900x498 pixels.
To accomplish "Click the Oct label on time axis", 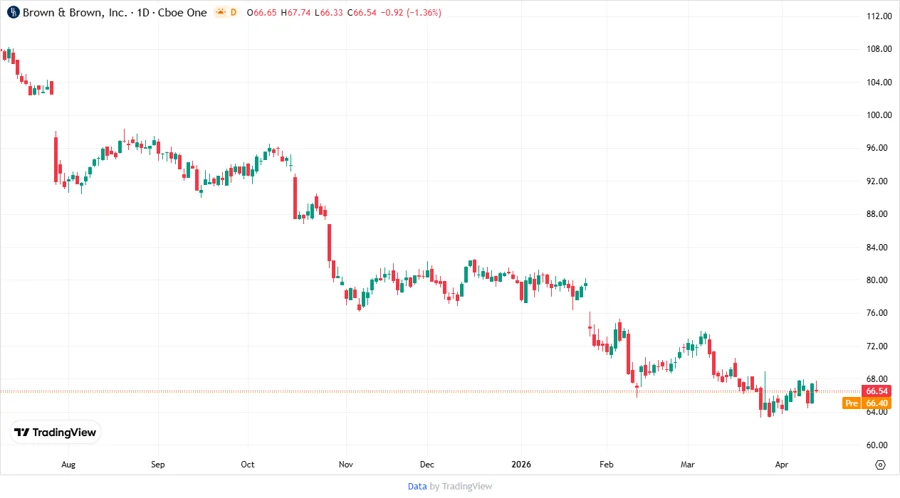I will [x=247, y=464].
